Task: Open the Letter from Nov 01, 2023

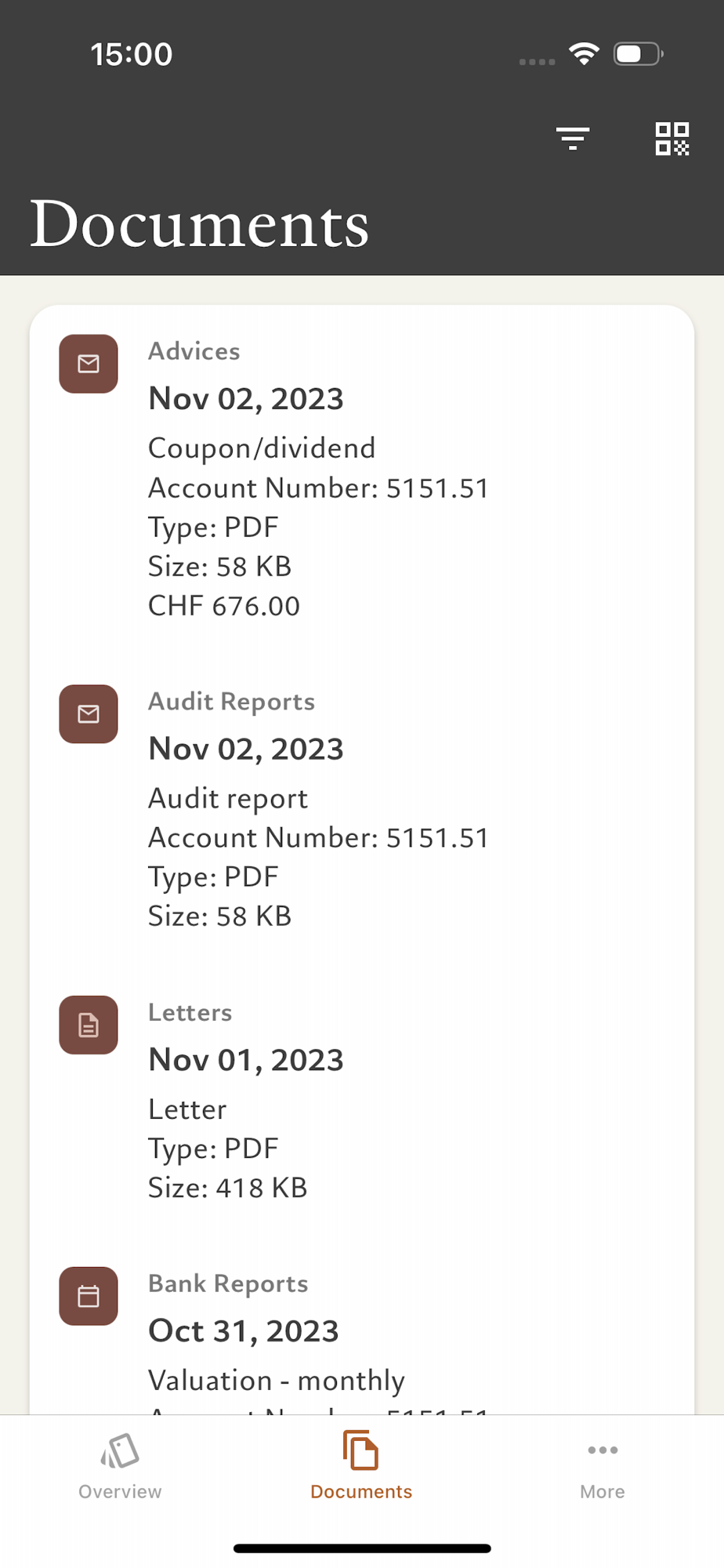Action: pyautogui.click(x=187, y=1109)
